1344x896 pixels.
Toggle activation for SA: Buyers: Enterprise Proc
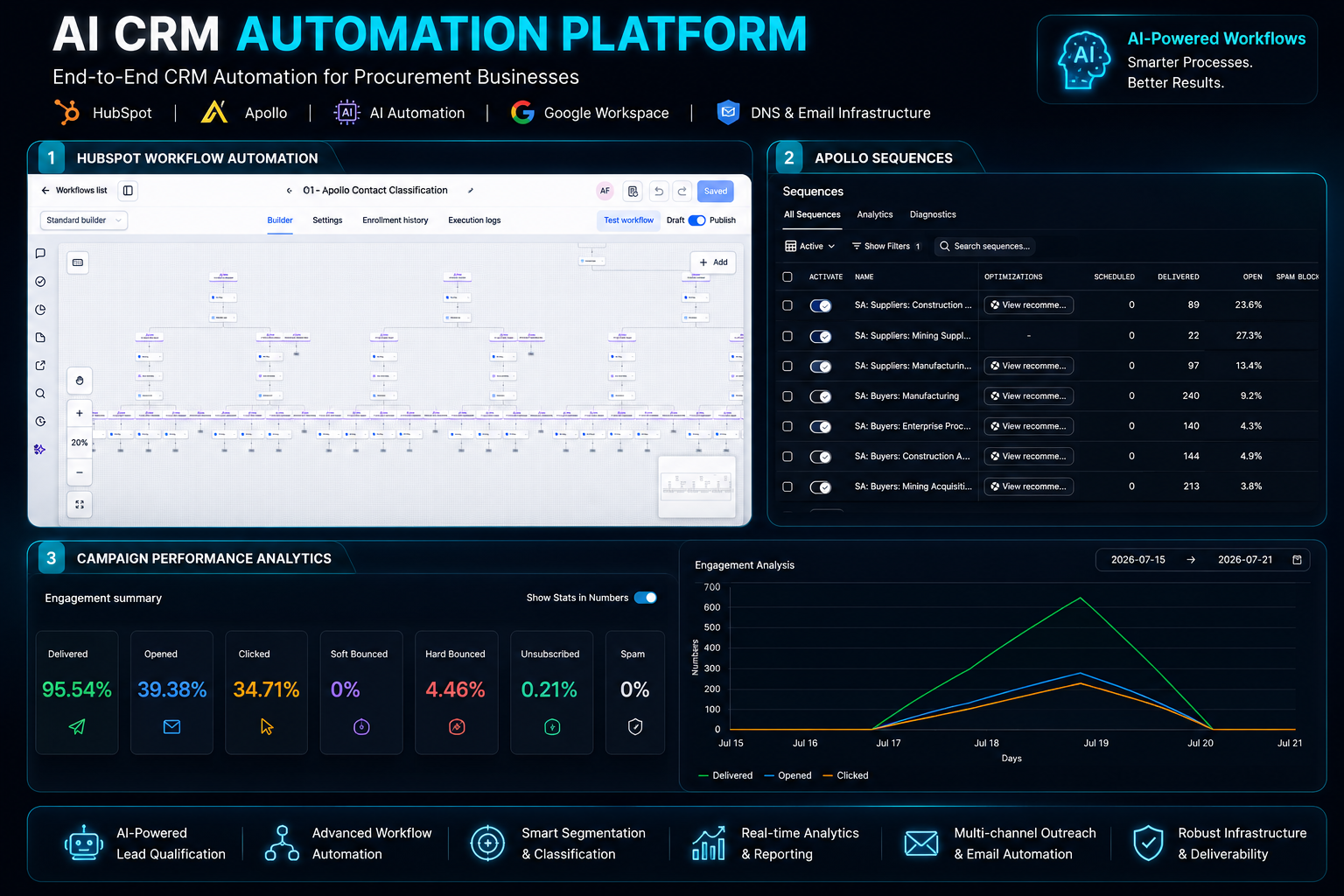[821, 427]
